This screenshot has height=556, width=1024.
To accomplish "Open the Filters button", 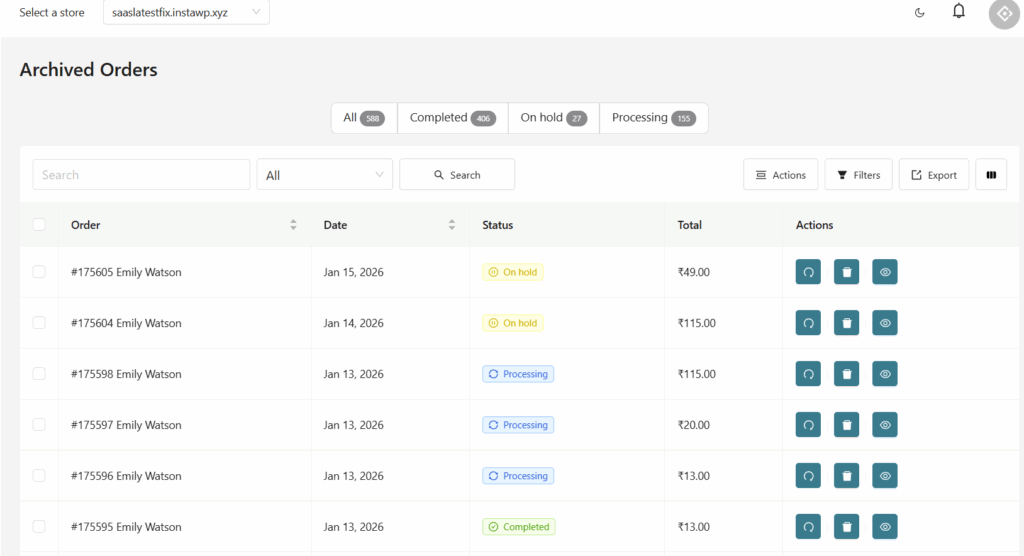I will (x=858, y=175).
